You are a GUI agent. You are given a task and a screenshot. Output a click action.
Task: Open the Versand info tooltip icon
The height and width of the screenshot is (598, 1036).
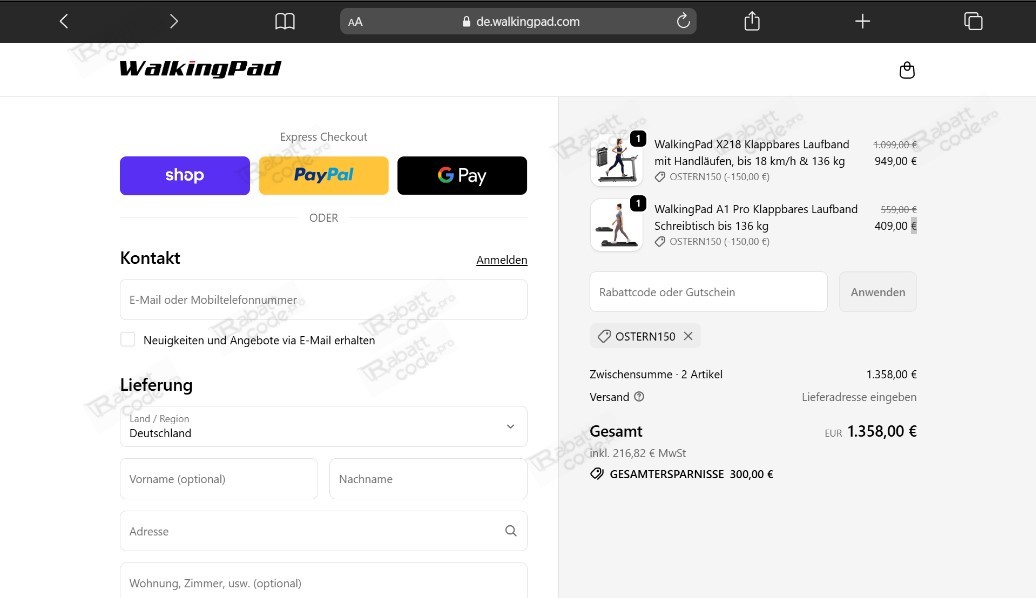pyautogui.click(x=640, y=397)
